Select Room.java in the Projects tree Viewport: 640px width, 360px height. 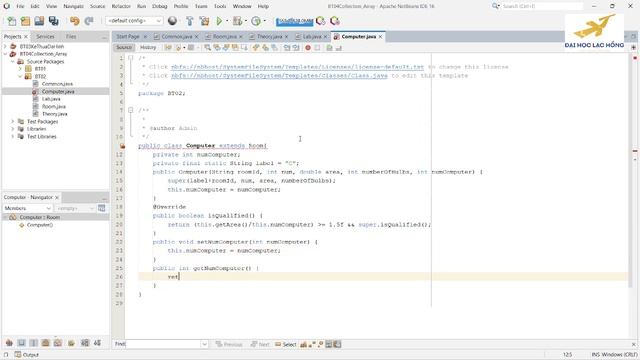[x=53, y=107]
